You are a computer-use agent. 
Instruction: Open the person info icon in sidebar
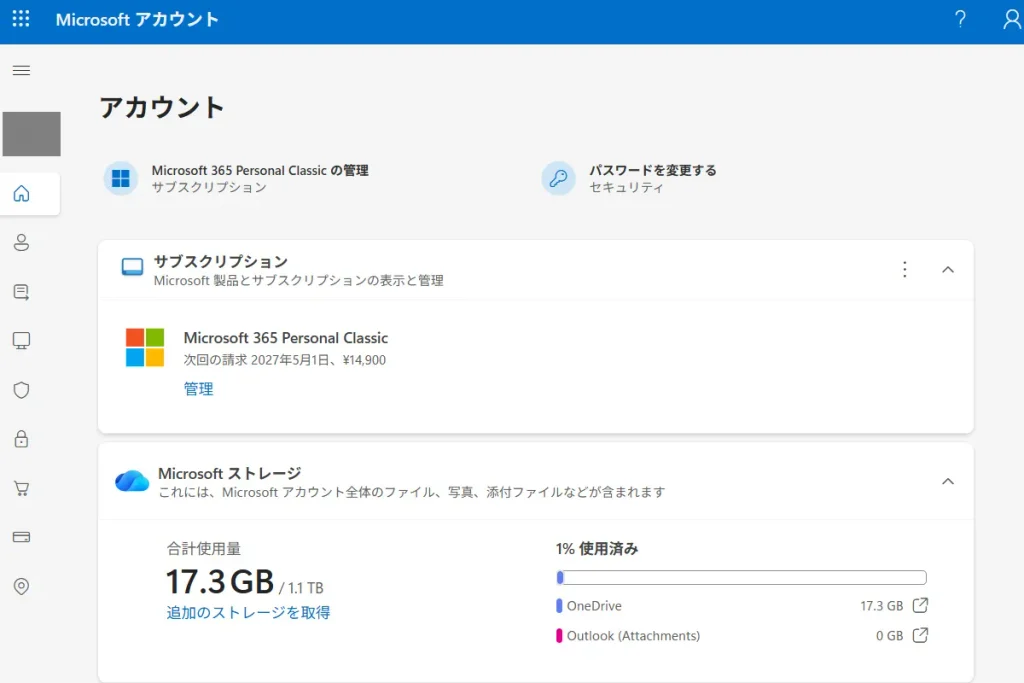(x=22, y=243)
